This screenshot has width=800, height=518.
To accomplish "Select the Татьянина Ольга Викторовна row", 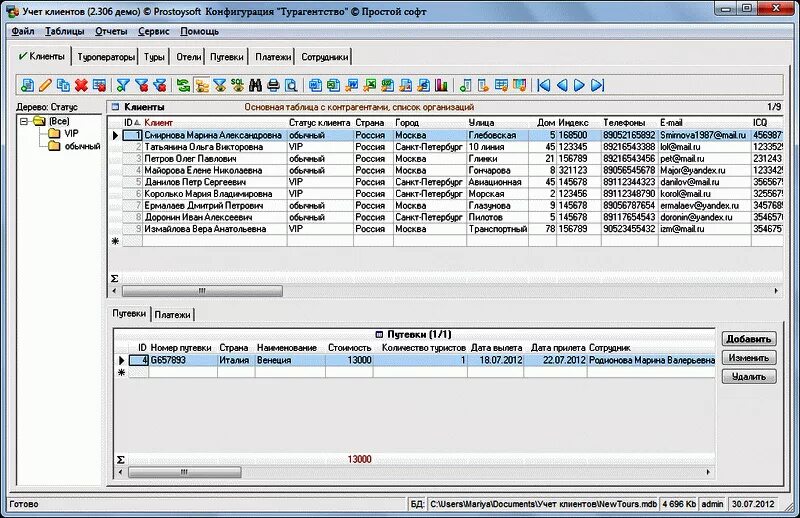I will 445,147.
